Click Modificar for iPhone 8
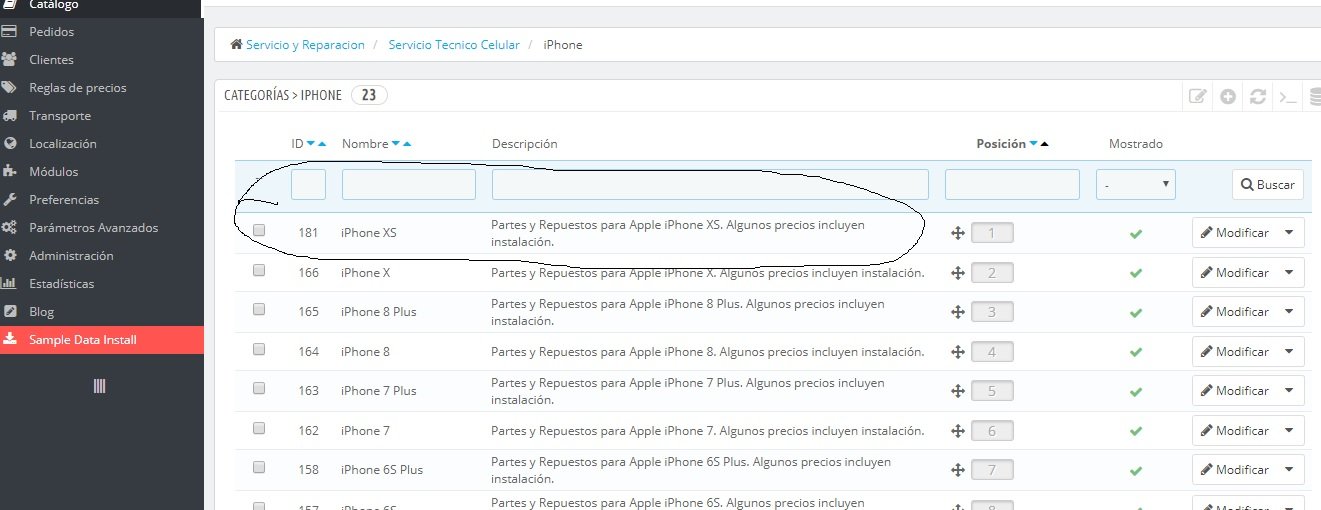This screenshot has height=510, width=1321. 1234,352
